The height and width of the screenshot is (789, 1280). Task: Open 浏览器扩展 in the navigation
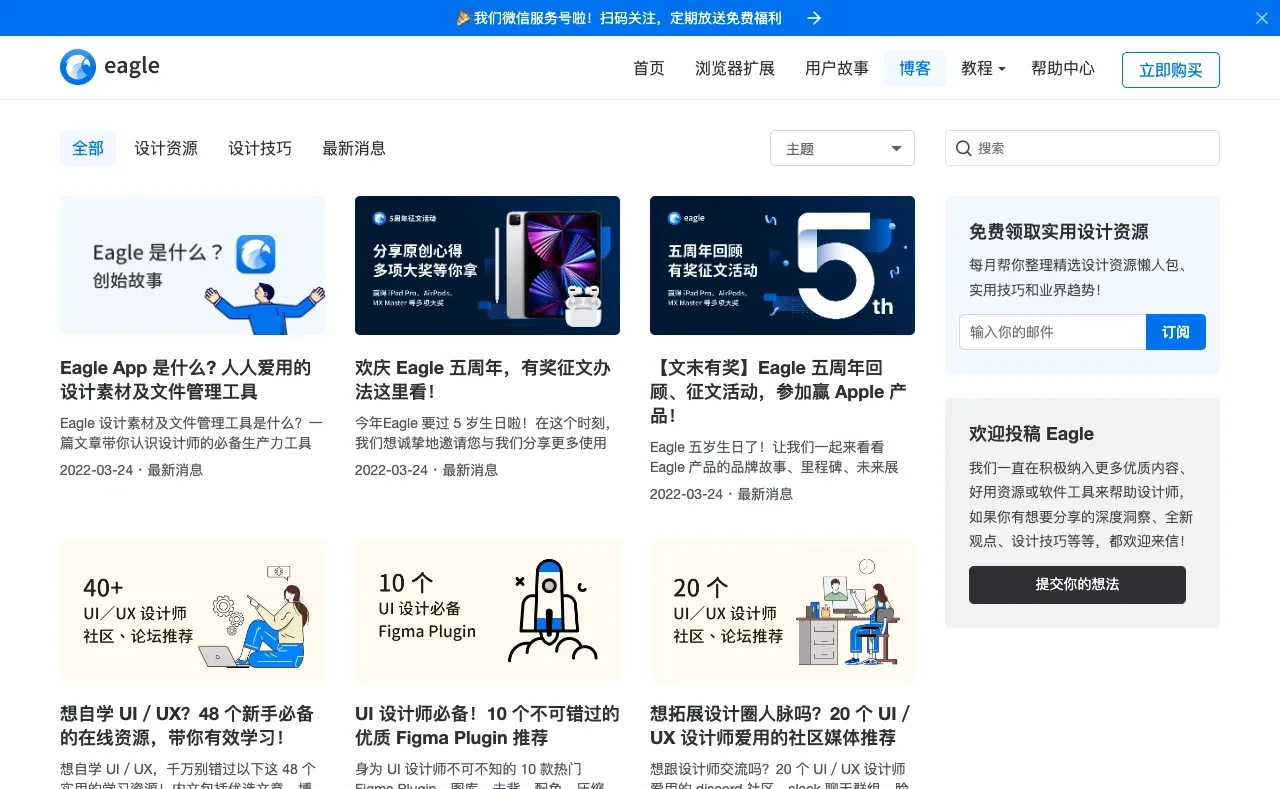pyautogui.click(x=735, y=68)
